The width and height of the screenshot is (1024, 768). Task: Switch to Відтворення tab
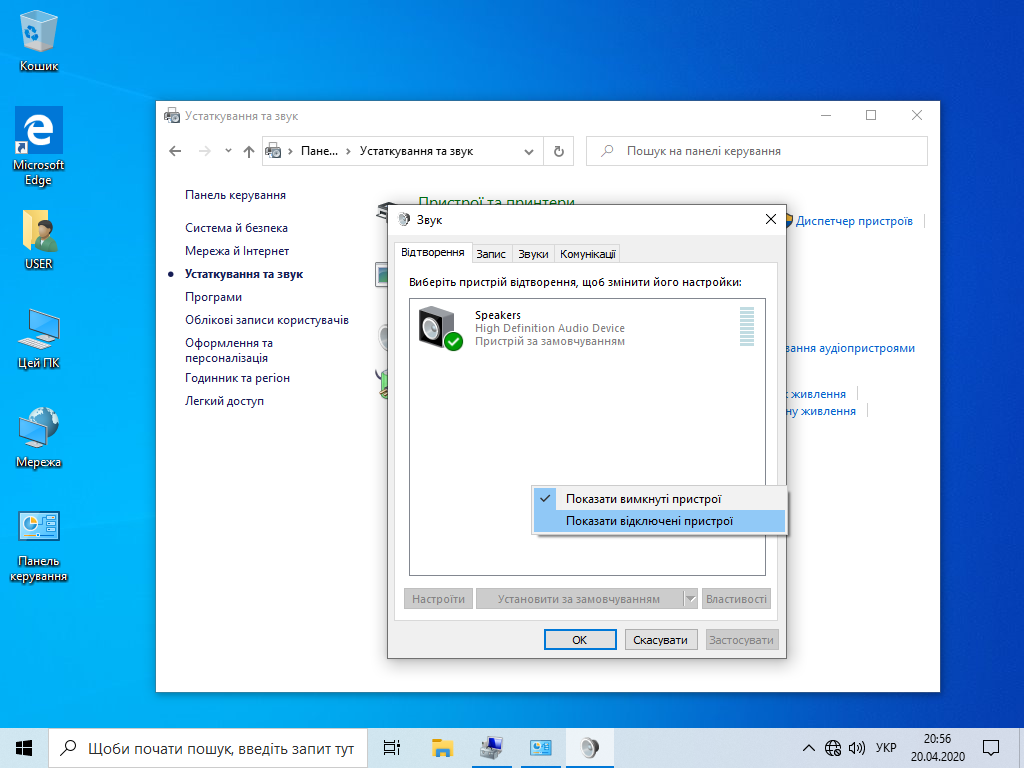[433, 253]
